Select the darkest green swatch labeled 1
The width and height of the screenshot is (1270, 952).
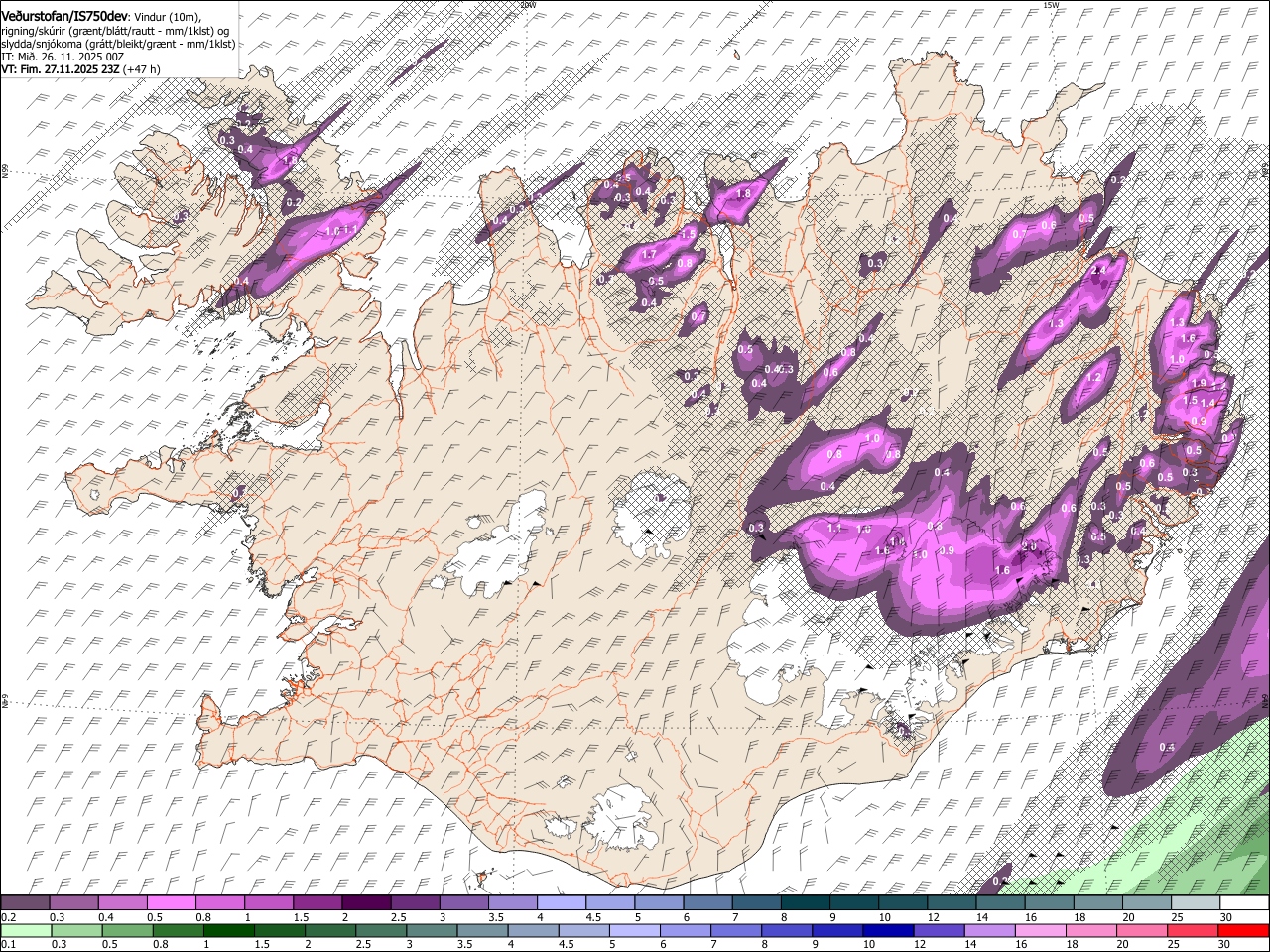228,931
